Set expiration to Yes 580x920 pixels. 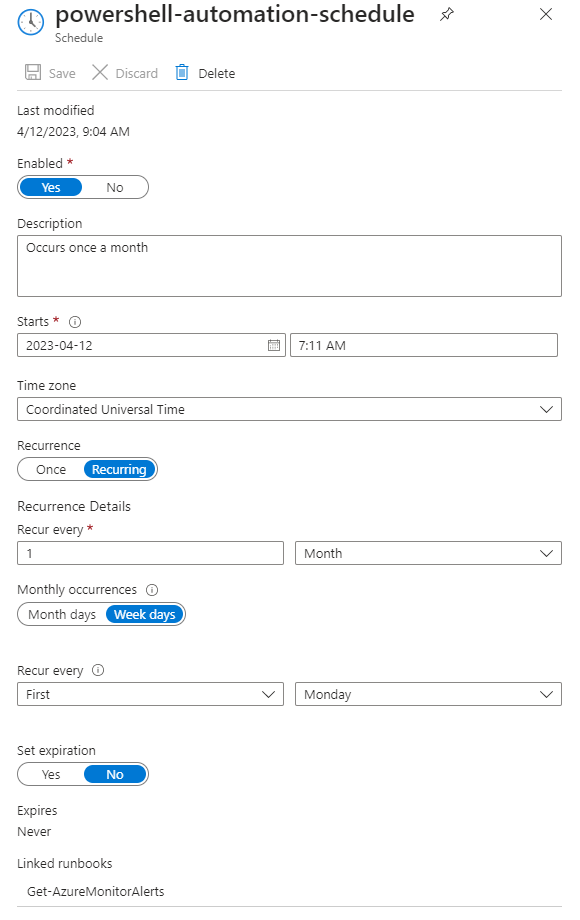pyautogui.click(x=51, y=774)
